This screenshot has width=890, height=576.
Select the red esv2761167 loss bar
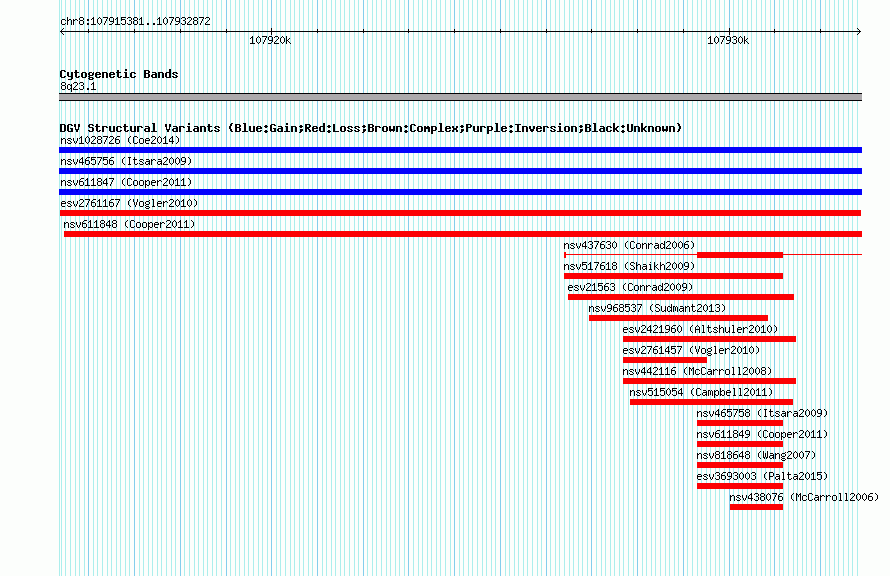tap(460, 213)
